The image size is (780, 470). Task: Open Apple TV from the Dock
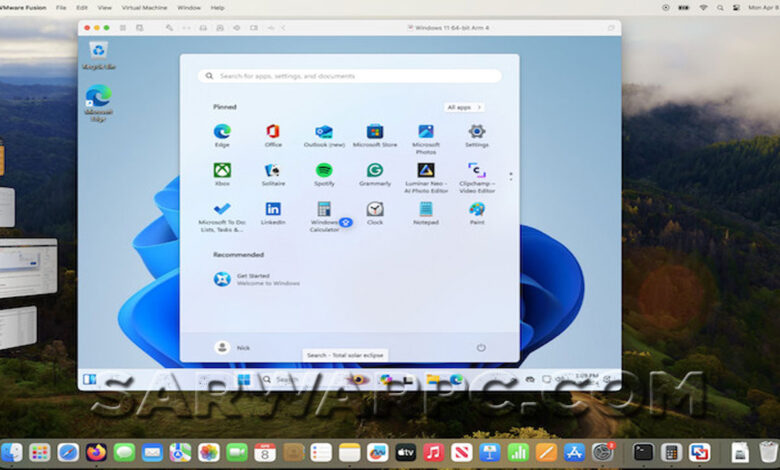[405, 452]
